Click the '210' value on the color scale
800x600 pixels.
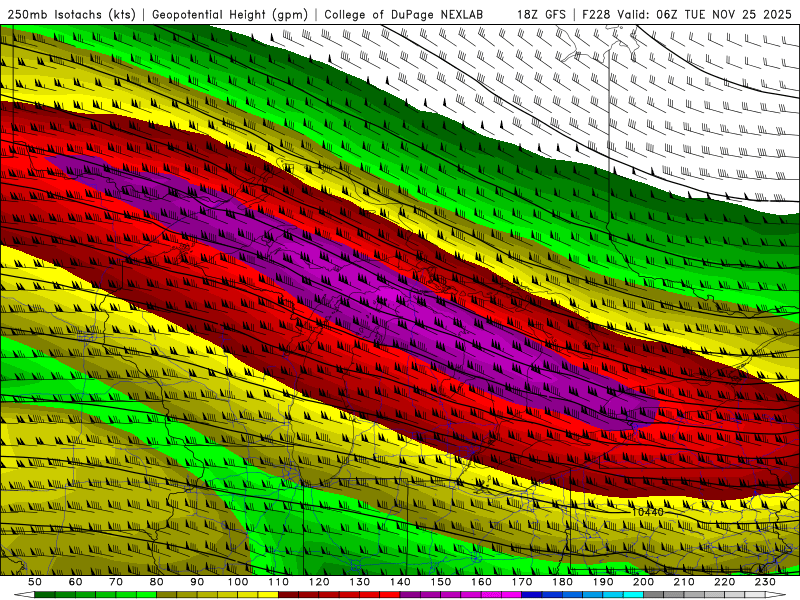pyautogui.click(x=684, y=582)
